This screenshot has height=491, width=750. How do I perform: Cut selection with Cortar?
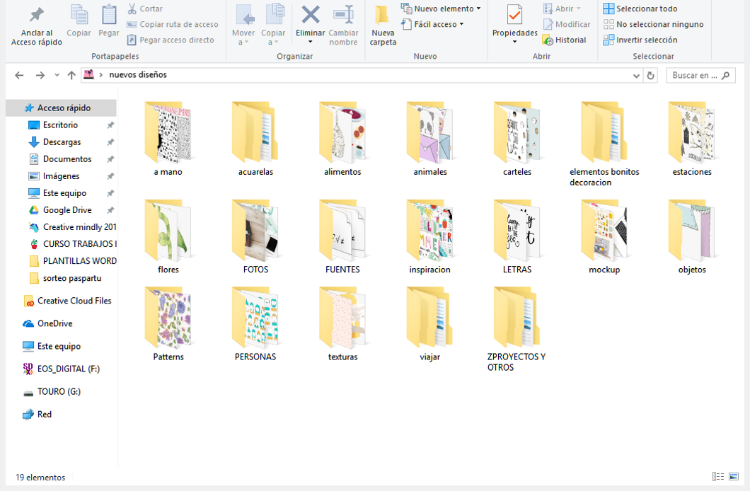click(x=145, y=9)
